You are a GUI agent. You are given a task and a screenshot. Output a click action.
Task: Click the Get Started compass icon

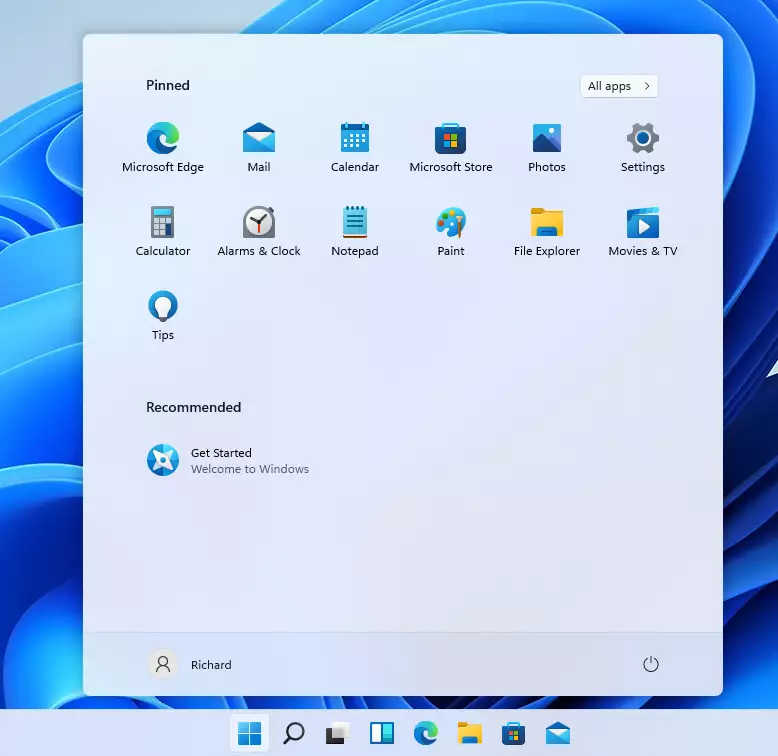tap(163, 460)
